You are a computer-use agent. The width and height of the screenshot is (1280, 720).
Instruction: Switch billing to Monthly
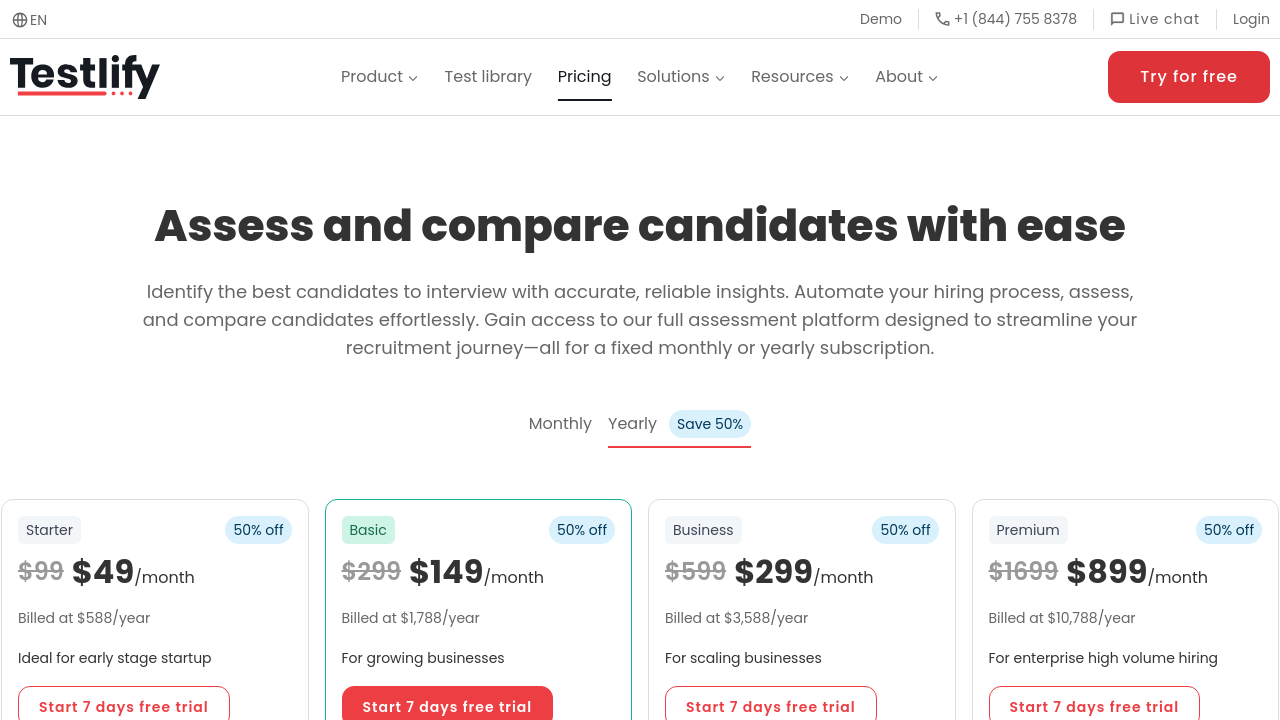(x=560, y=424)
